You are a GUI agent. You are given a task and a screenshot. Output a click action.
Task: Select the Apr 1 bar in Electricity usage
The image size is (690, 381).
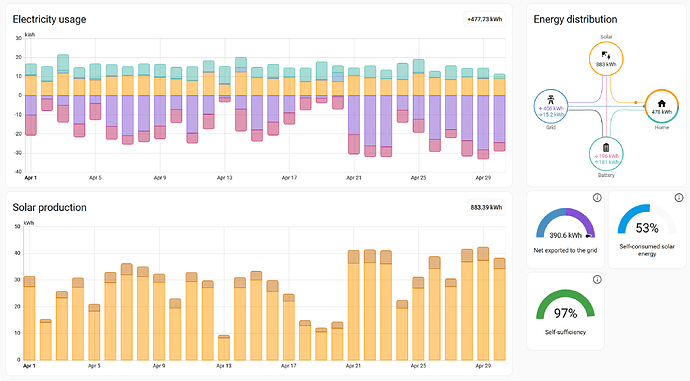31,99
